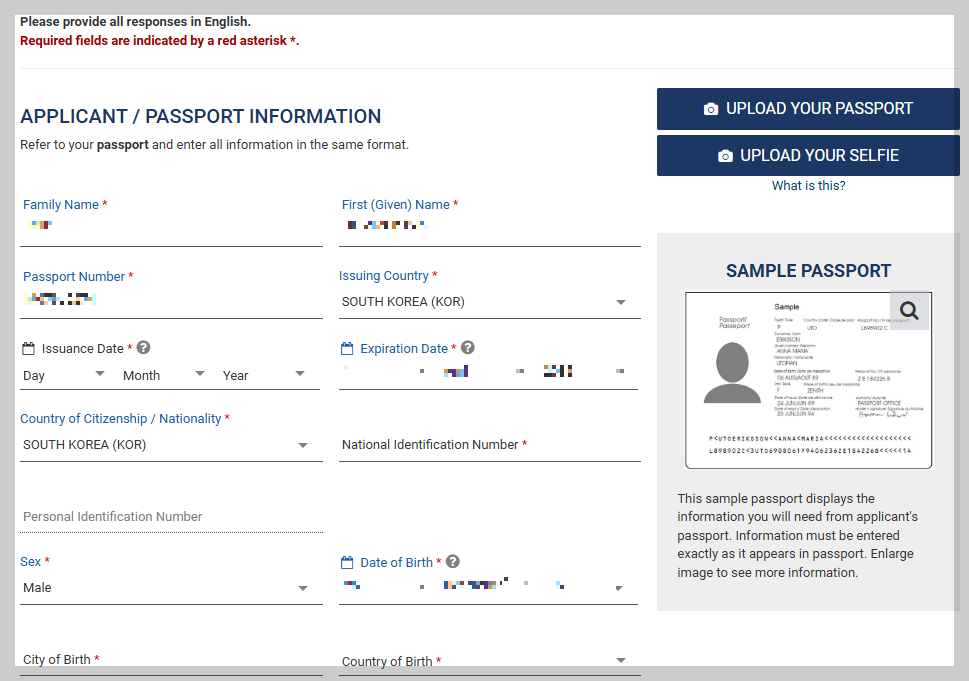The height and width of the screenshot is (681, 969).
Task: Open the Country of Citizenship / Nationality dropdown
Action: [x=171, y=445]
